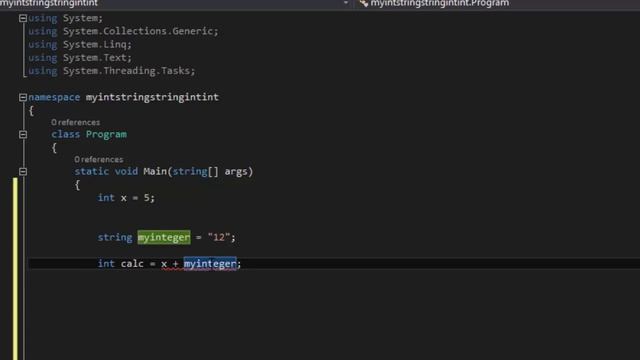Open the 0 references link above Main
The image size is (640, 360).
coord(99,160)
